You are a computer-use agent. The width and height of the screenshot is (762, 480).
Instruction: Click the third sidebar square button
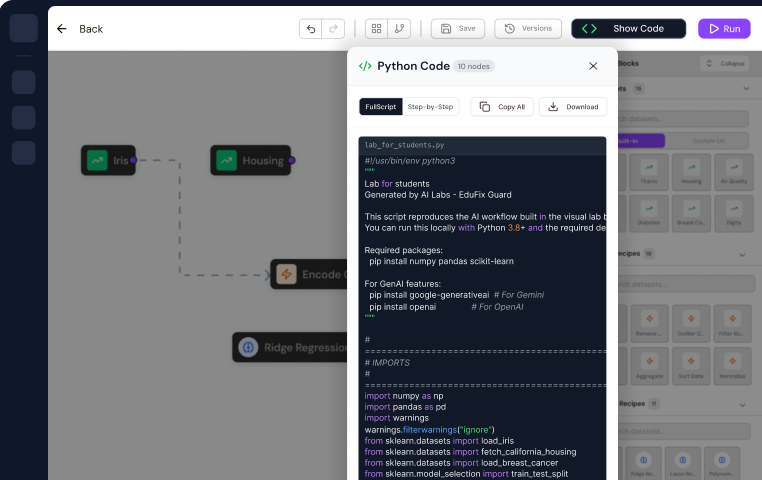tap(23, 153)
